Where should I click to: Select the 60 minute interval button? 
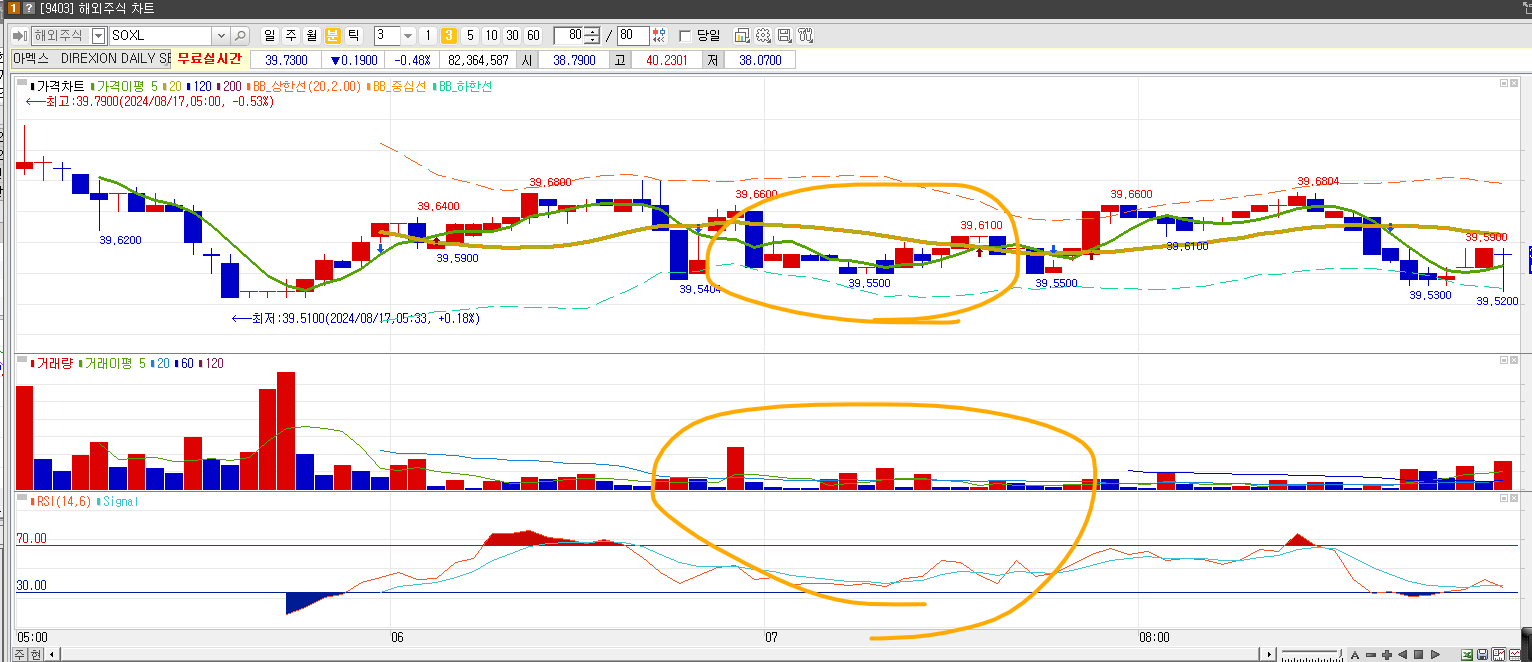pos(533,36)
